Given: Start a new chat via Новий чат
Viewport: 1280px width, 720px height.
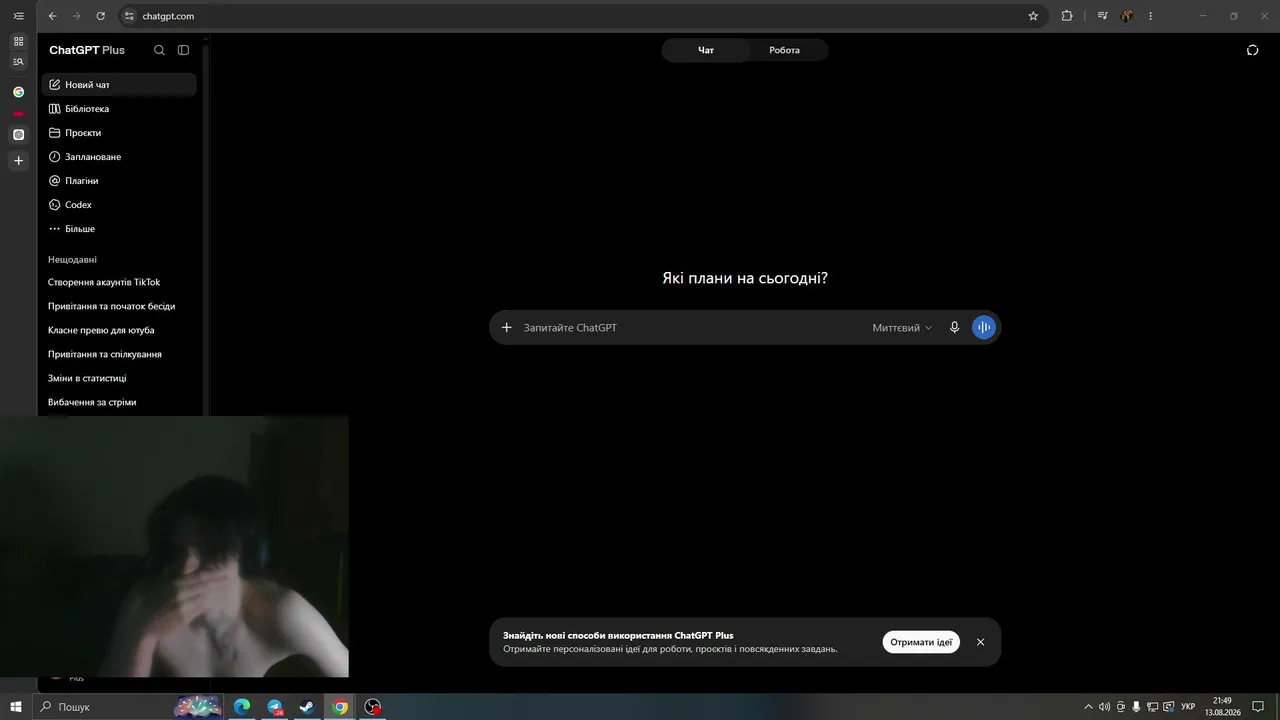Looking at the screenshot, I should pos(119,85).
